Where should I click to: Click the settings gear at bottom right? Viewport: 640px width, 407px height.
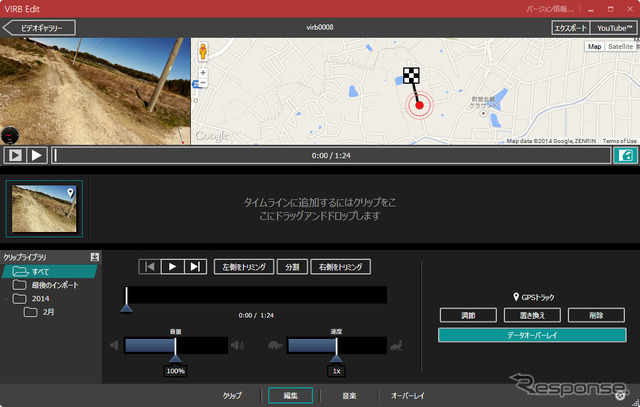point(620,395)
